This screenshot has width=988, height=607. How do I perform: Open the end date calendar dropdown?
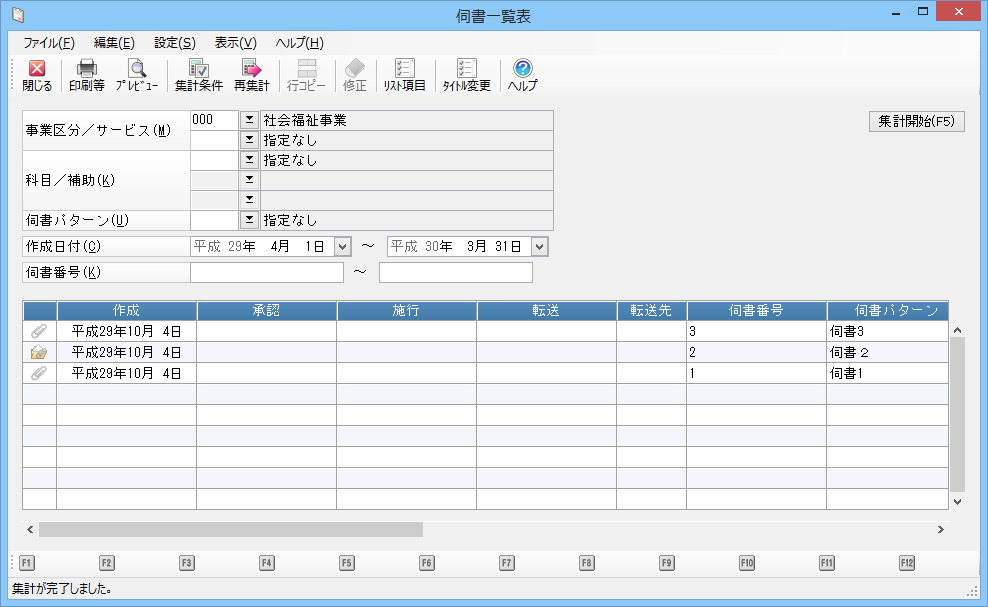coord(540,246)
